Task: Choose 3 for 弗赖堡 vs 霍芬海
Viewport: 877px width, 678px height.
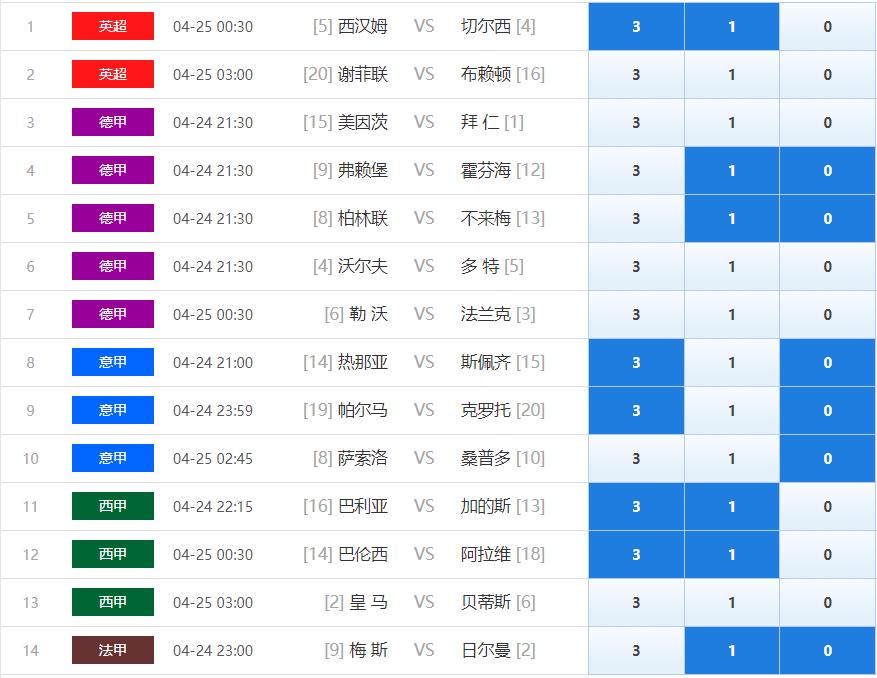Action: [636, 171]
